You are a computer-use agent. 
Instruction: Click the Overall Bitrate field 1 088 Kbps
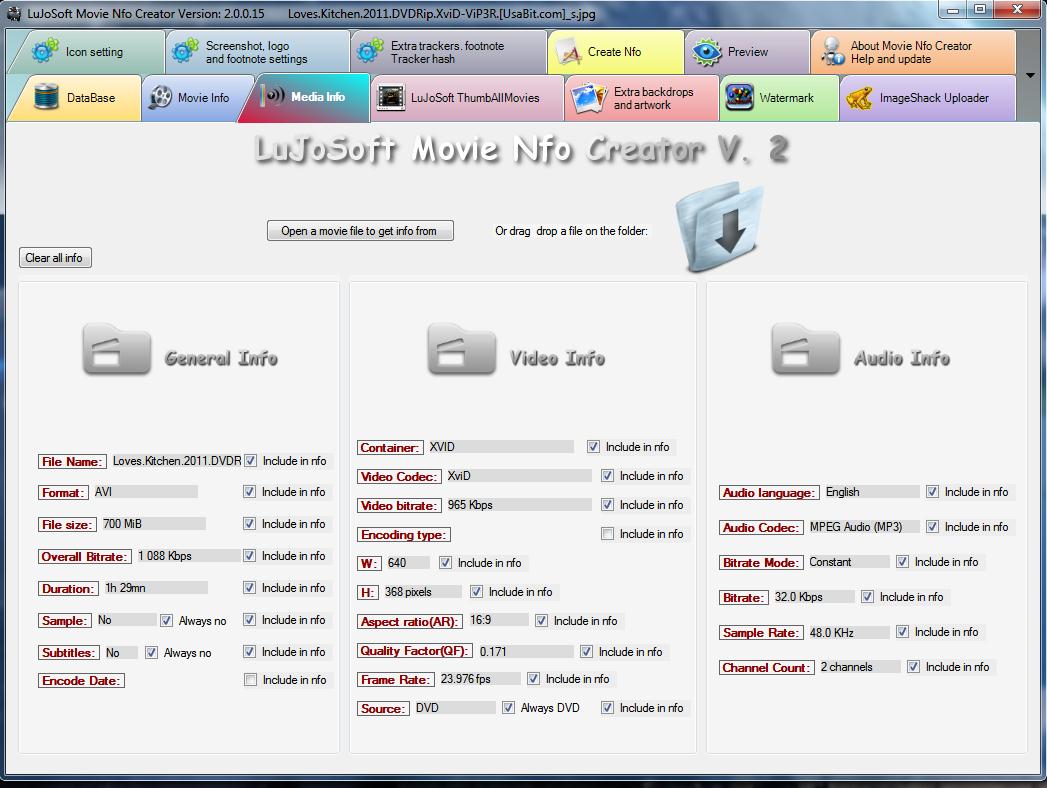(188, 556)
